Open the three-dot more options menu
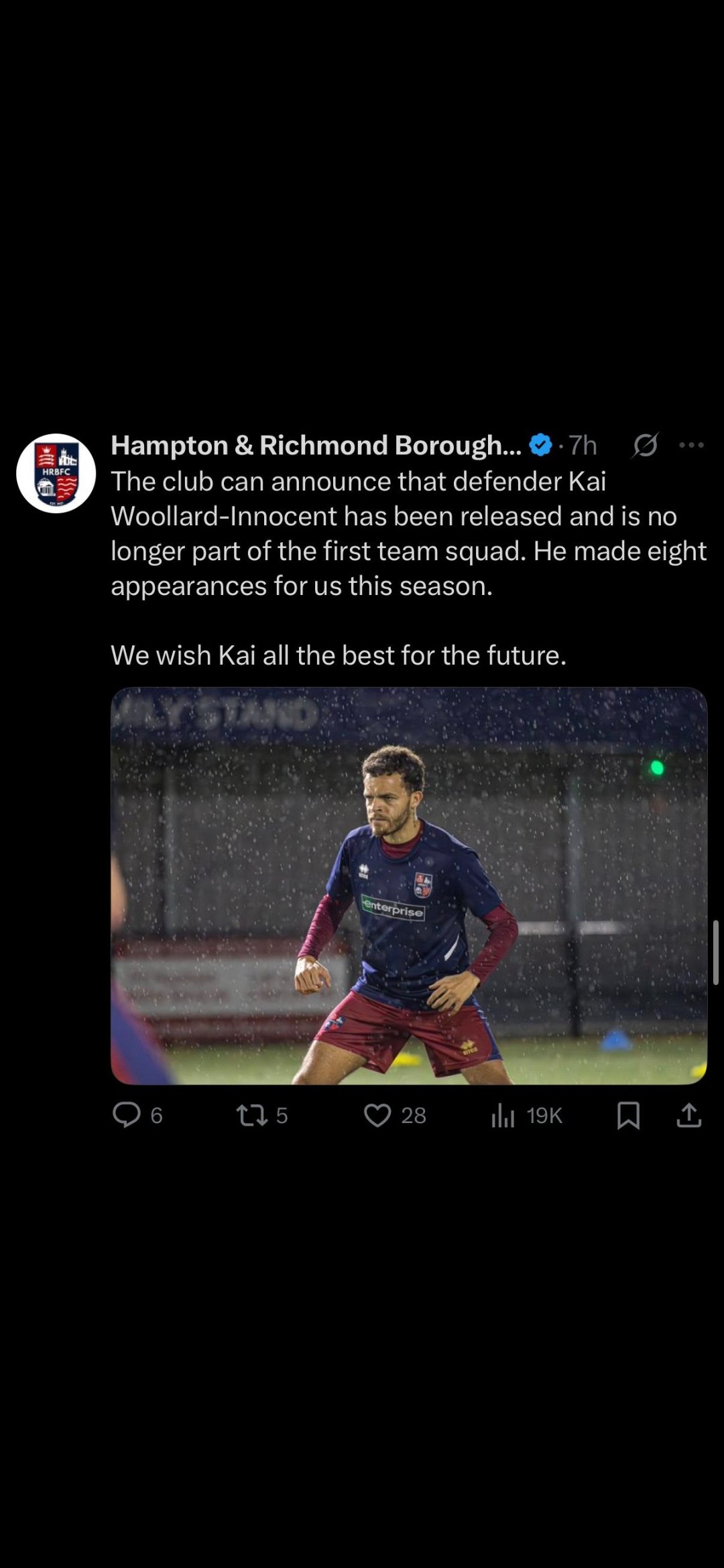The height and width of the screenshot is (1568, 724). pyautogui.click(x=691, y=445)
